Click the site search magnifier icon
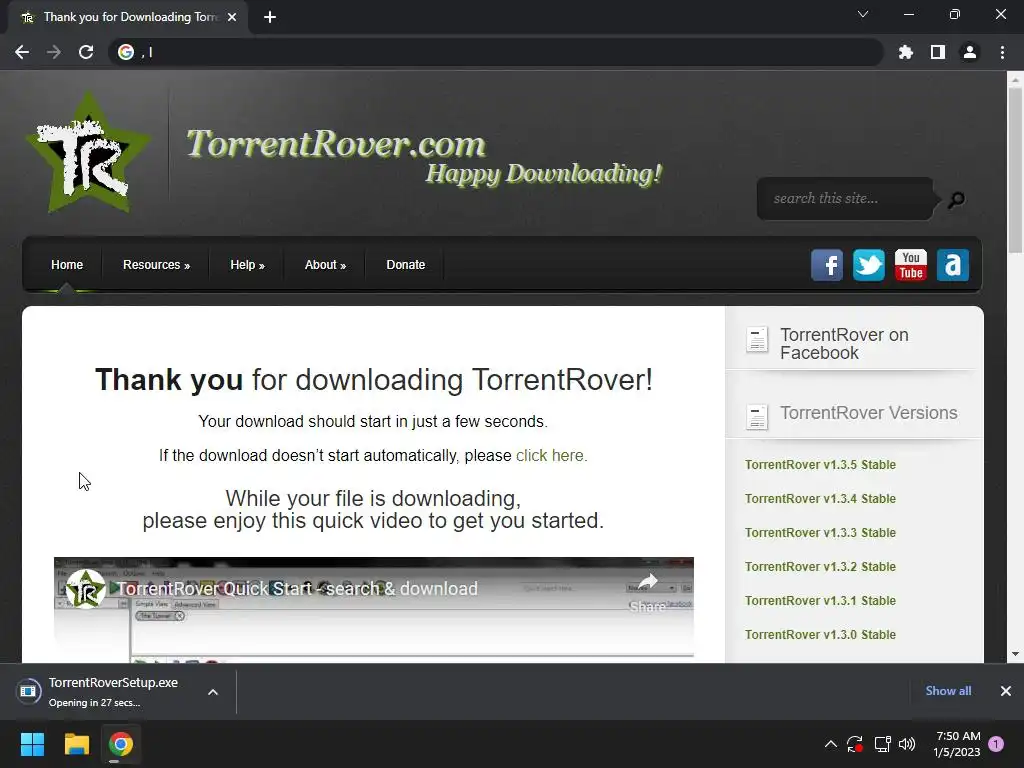This screenshot has height=768, width=1024. click(957, 199)
